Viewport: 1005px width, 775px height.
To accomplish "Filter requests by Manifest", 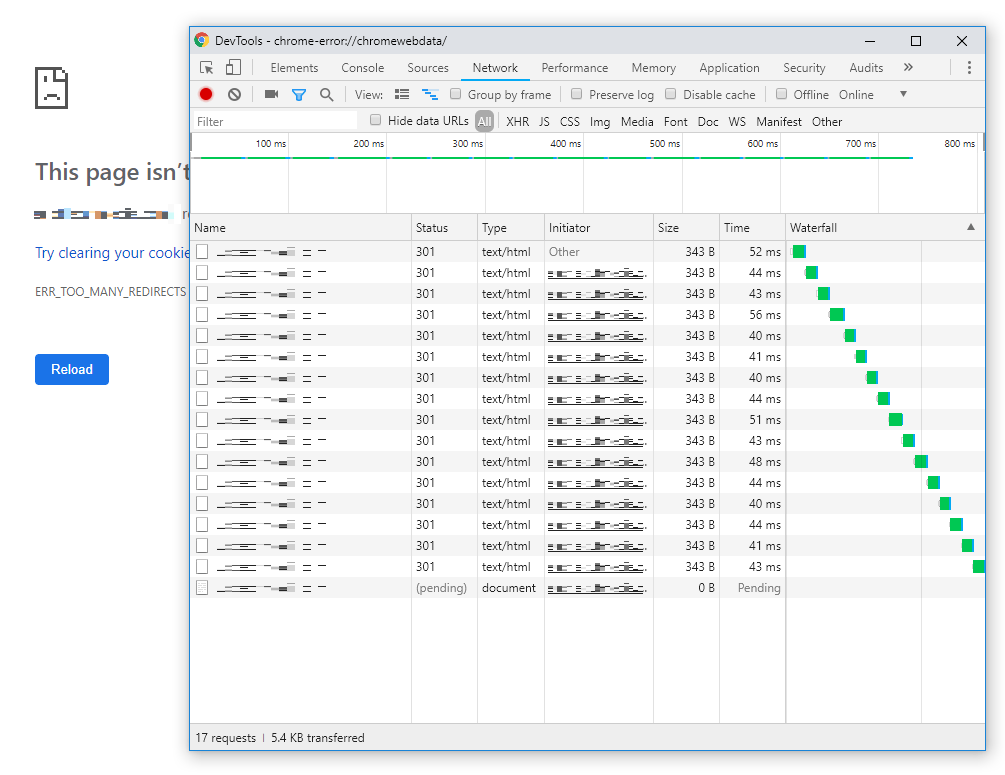I will pos(779,122).
